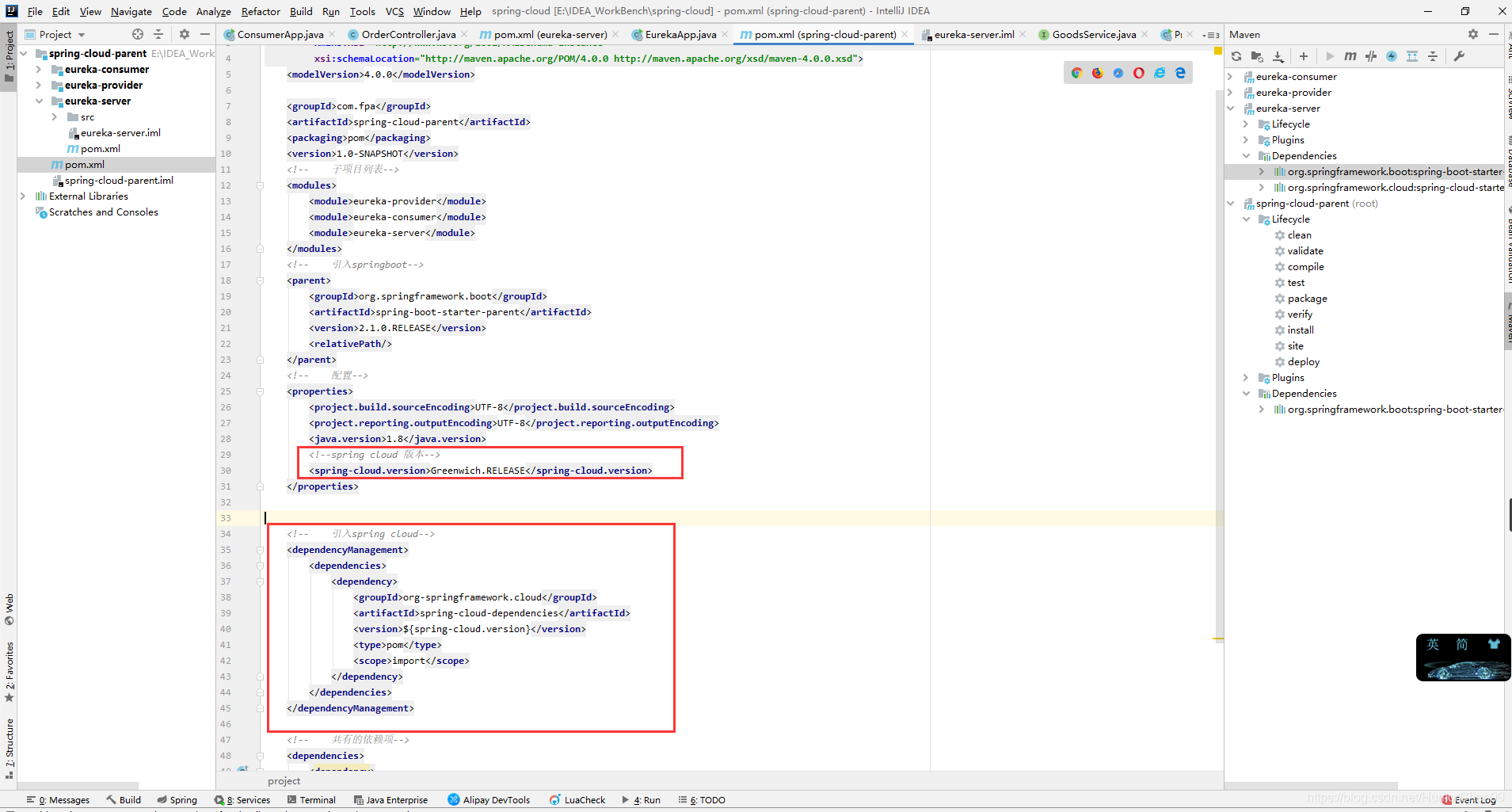
Task: Reimport all Maven projects
Action: tap(1236, 56)
